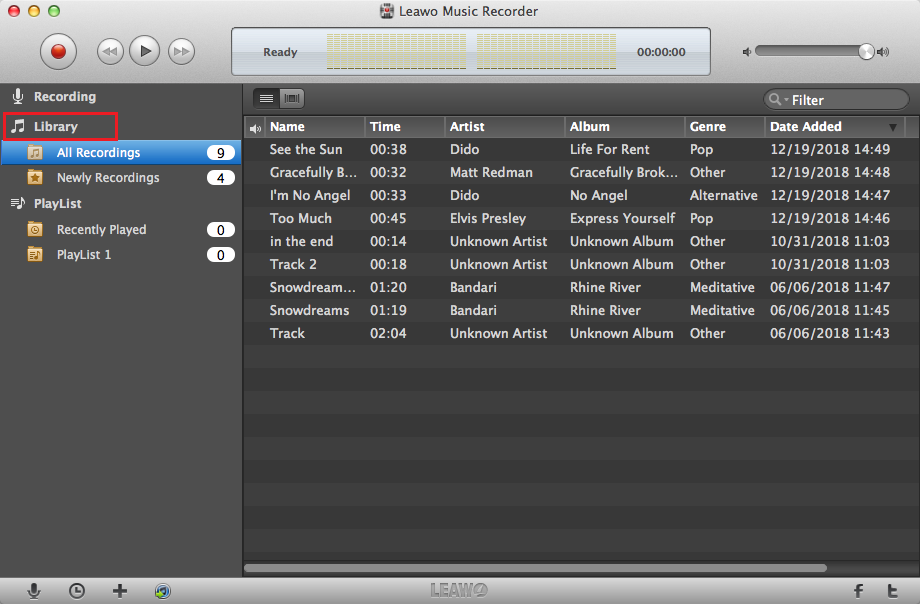The height and width of the screenshot is (604, 920).
Task: Skip to next track with fast-forward button
Action: (180, 50)
